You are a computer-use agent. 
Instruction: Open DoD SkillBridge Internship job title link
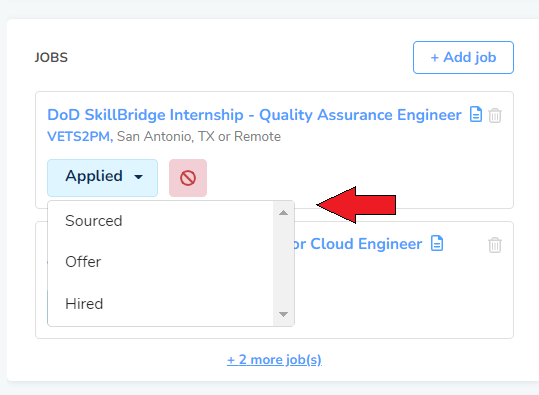click(x=254, y=115)
